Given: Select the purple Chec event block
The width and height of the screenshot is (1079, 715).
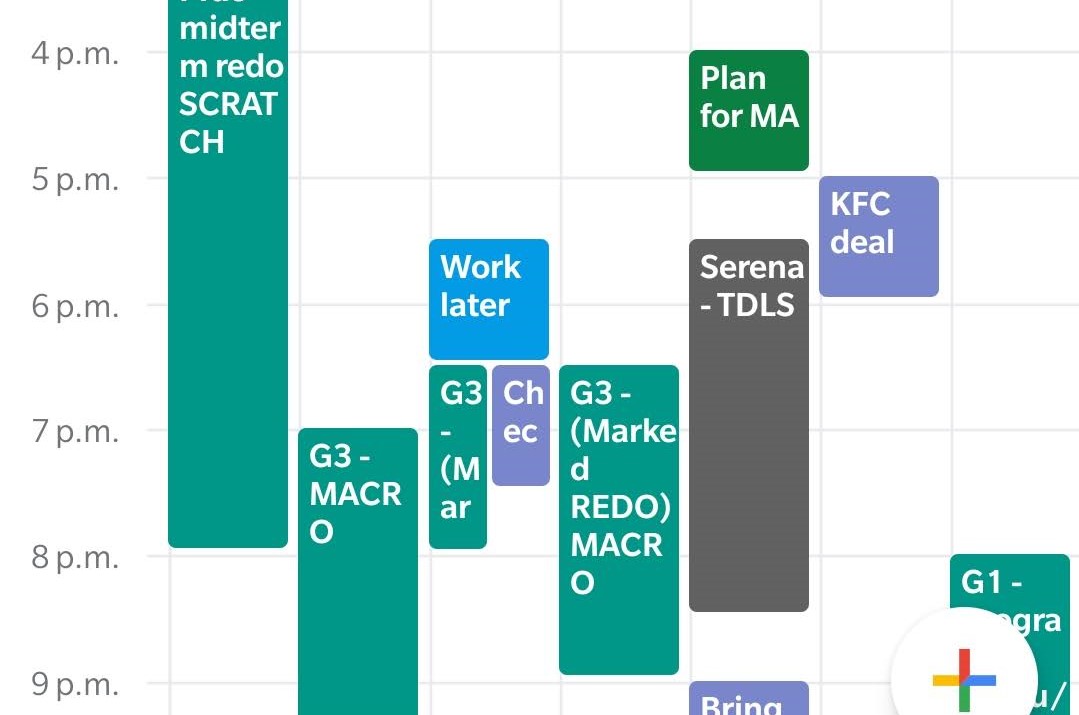Looking at the screenshot, I should (521, 425).
